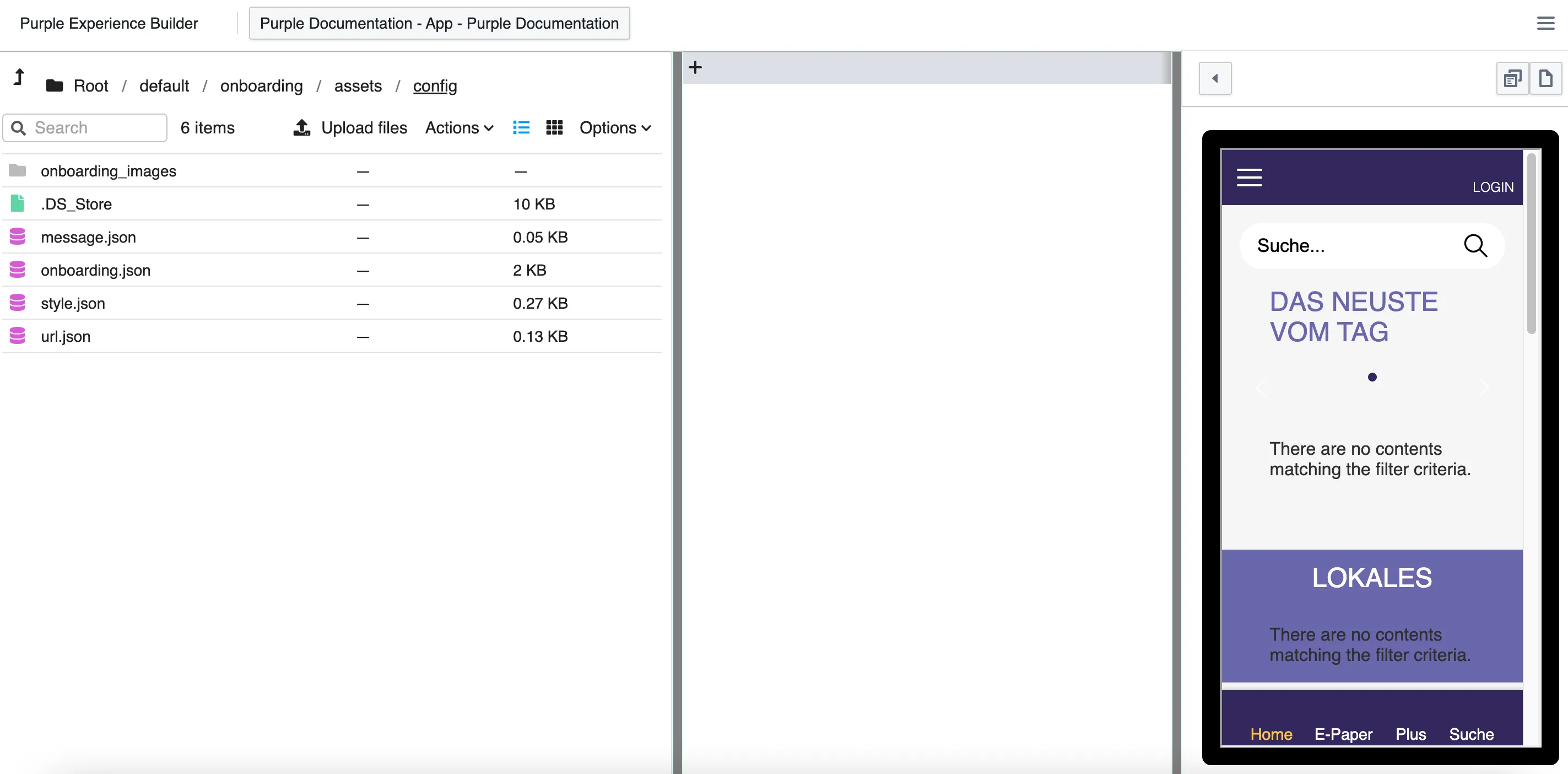The height and width of the screenshot is (774, 1568).
Task: Click the hamburger menu icon at top right
Action: 1545,23
